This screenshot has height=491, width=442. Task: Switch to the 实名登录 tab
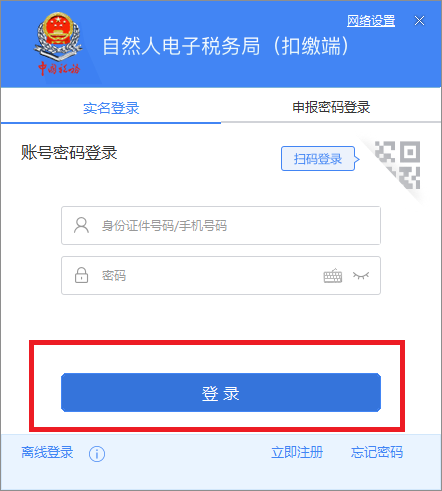pos(111,108)
